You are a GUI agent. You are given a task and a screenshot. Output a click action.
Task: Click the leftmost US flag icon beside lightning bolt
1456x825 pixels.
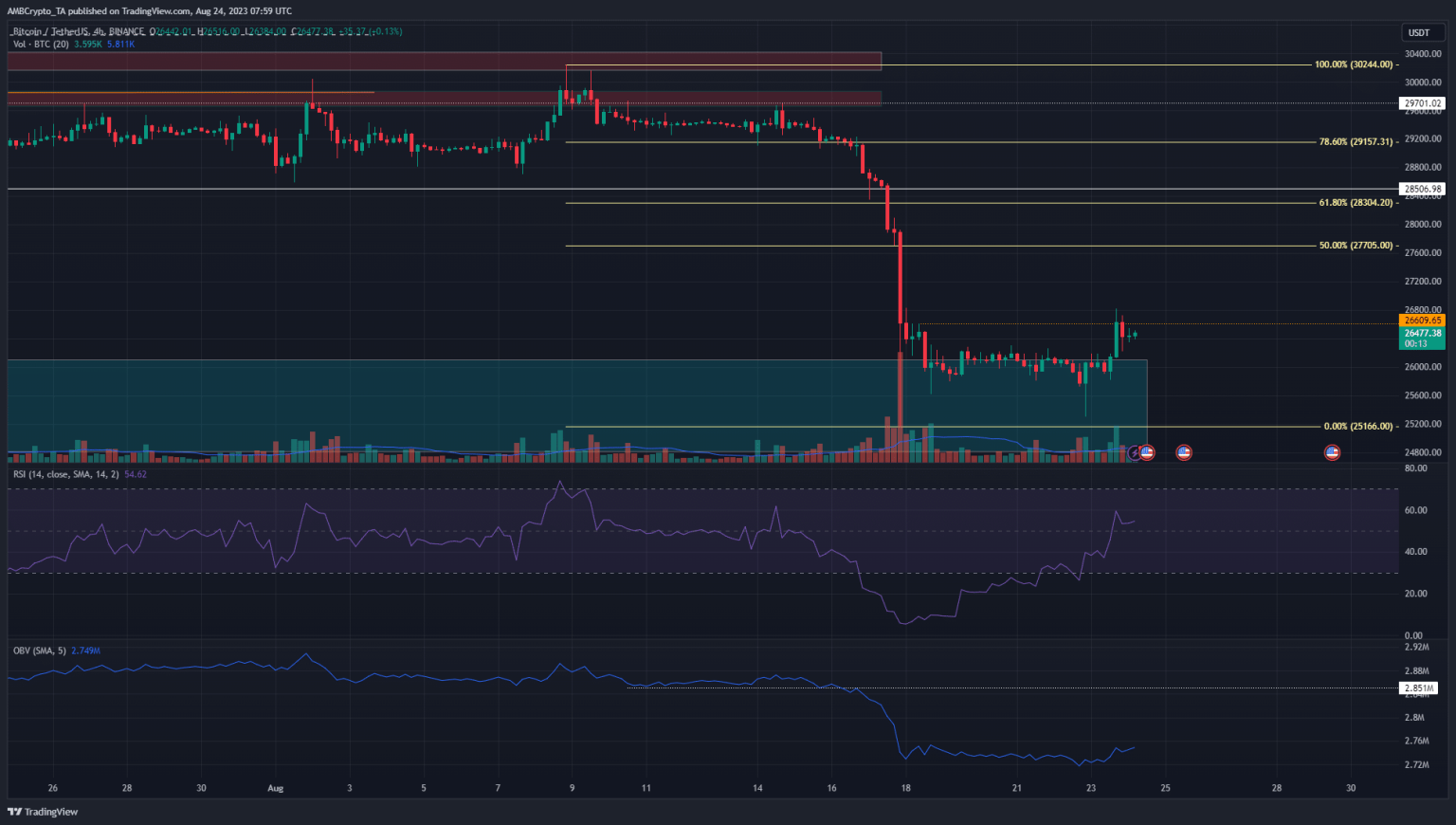(1147, 453)
